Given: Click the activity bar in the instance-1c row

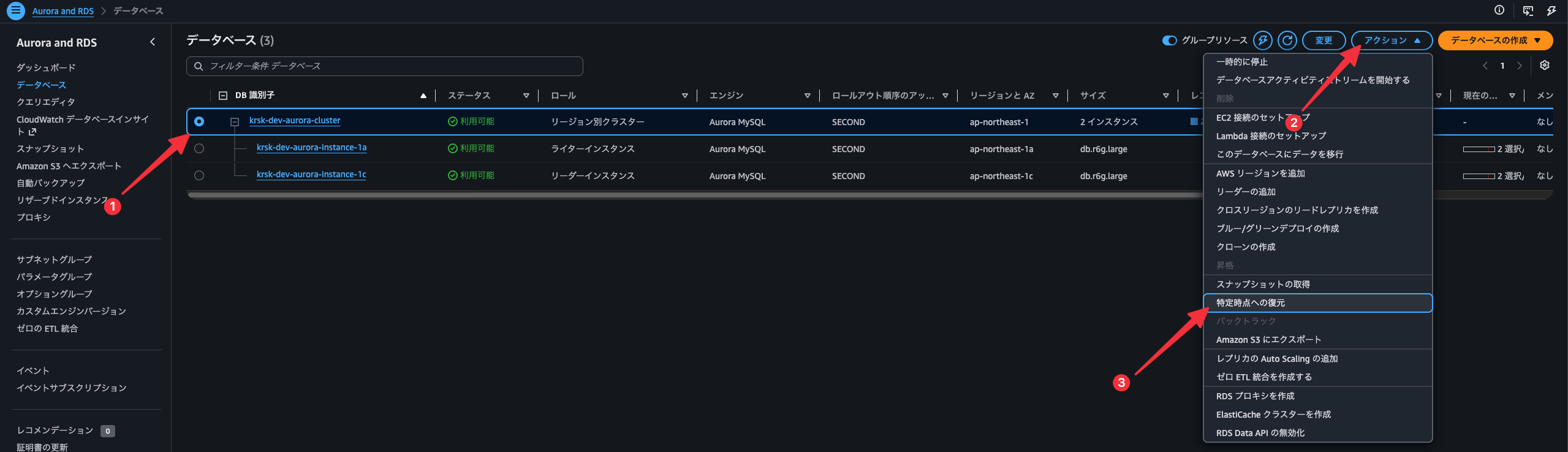Looking at the screenshot, I should point(1479,176).
